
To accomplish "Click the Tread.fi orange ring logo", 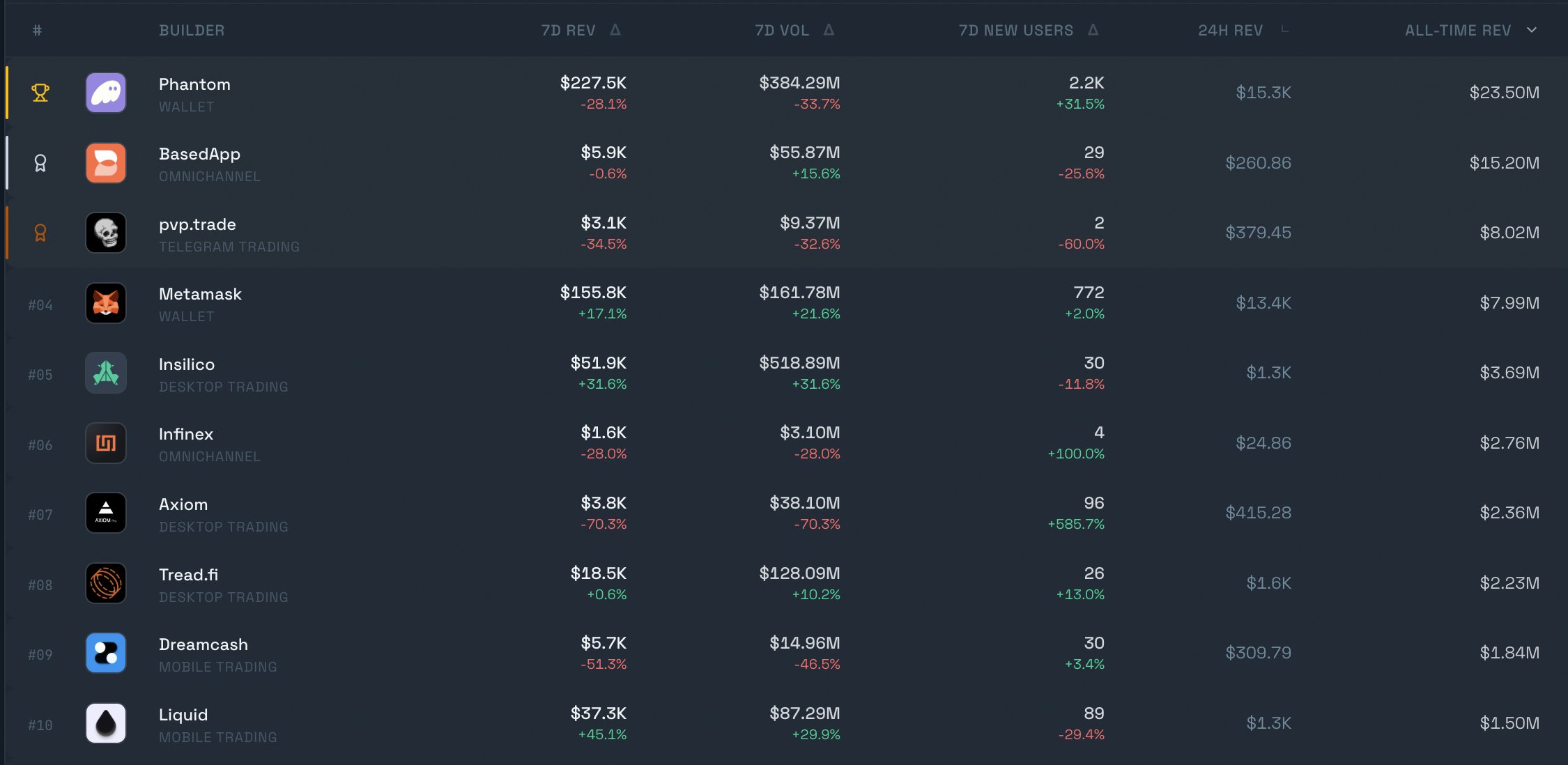I will click(x=106, y=583).
